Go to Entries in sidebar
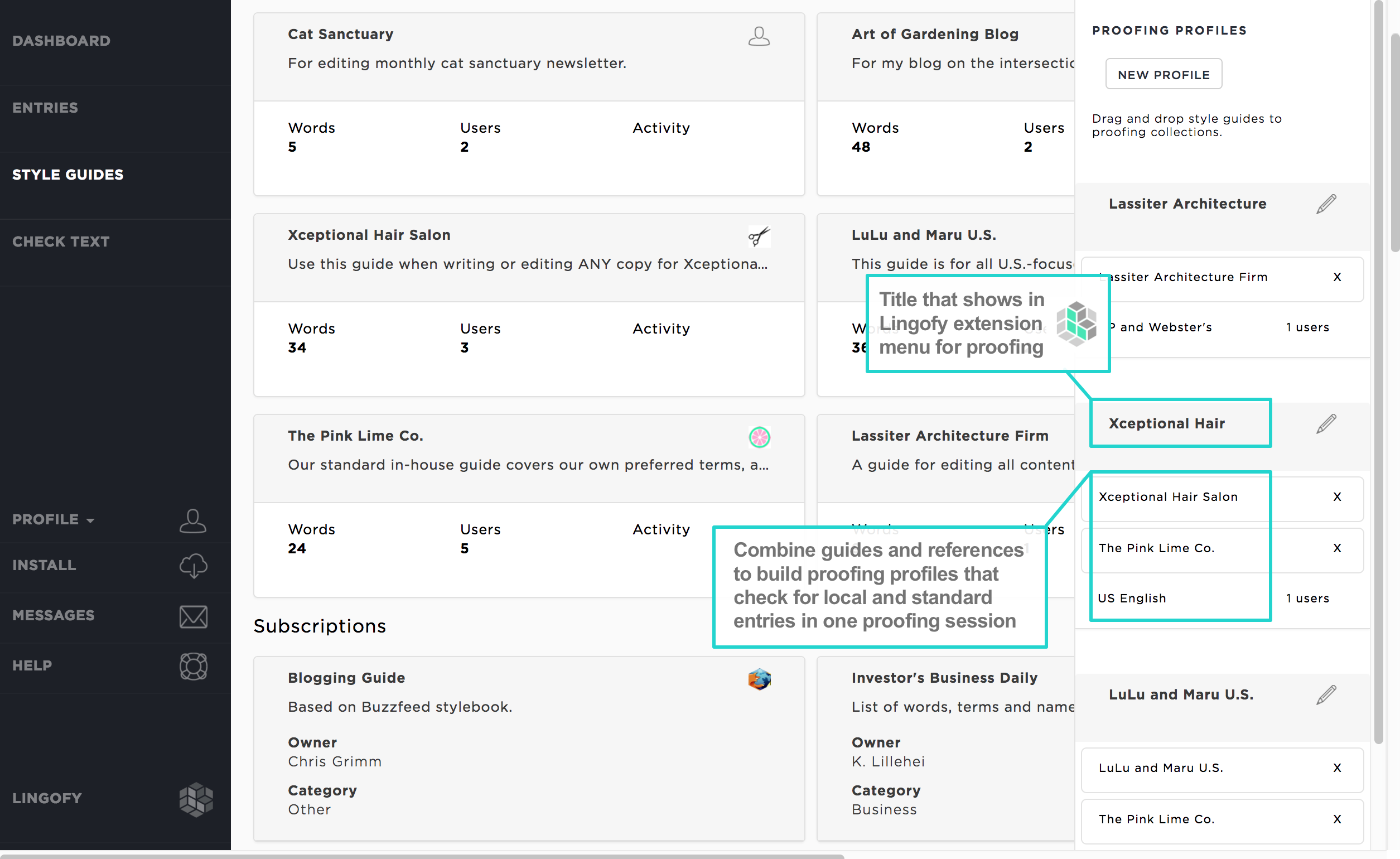The width and height of the screenshot is (1400, 859). click(x=45, y=108)
